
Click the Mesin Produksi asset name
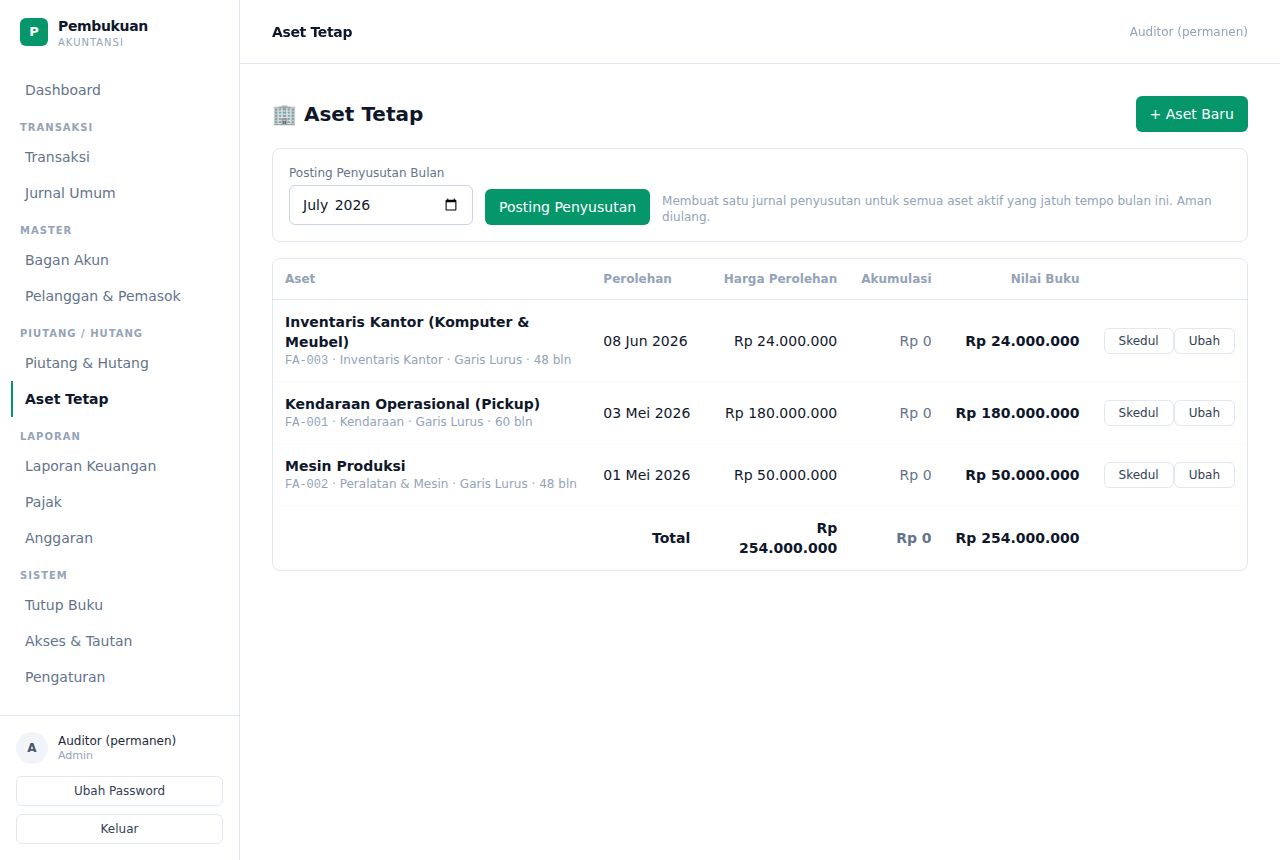click(x=345, y=466)
